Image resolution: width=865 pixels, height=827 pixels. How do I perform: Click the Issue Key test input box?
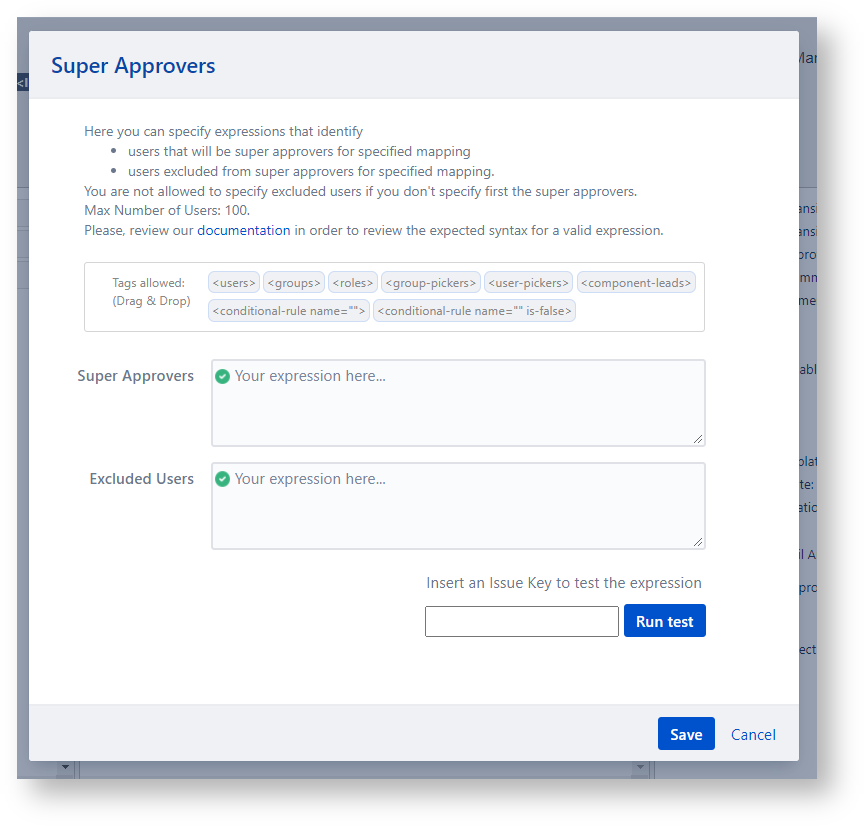521,621
